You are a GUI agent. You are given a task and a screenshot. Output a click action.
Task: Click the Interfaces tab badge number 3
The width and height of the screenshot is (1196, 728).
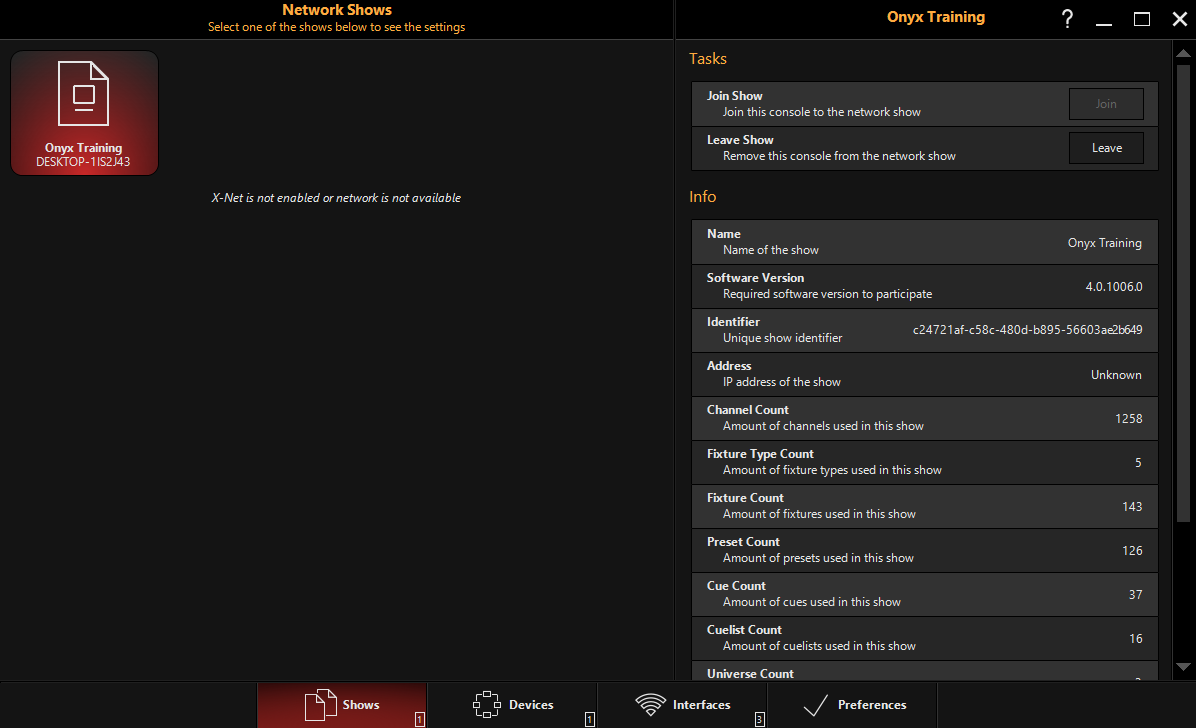point(760,719)
